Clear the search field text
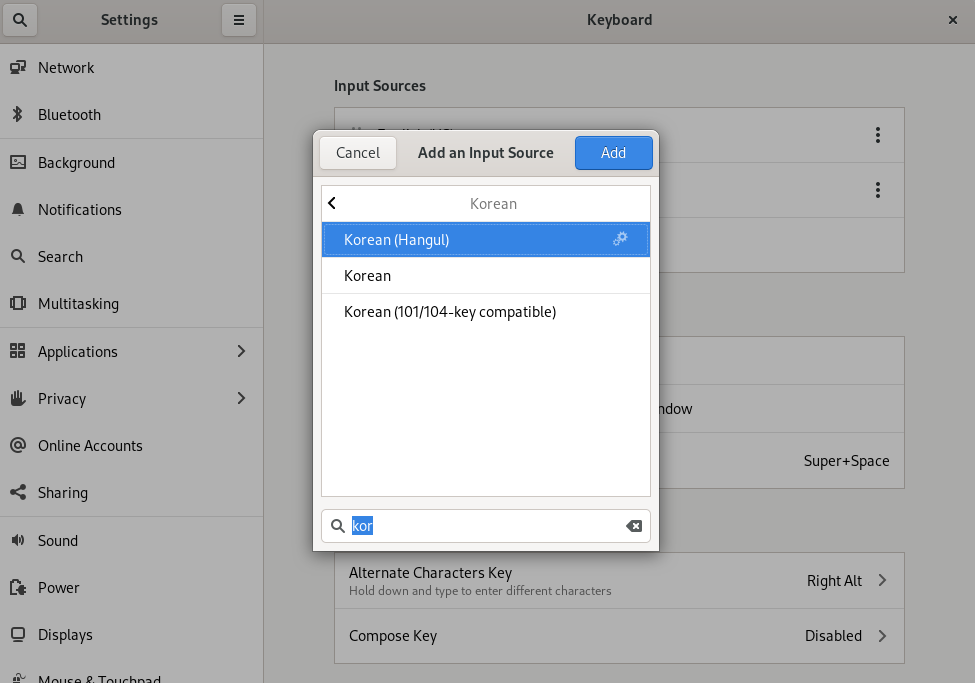 [634, 526]
